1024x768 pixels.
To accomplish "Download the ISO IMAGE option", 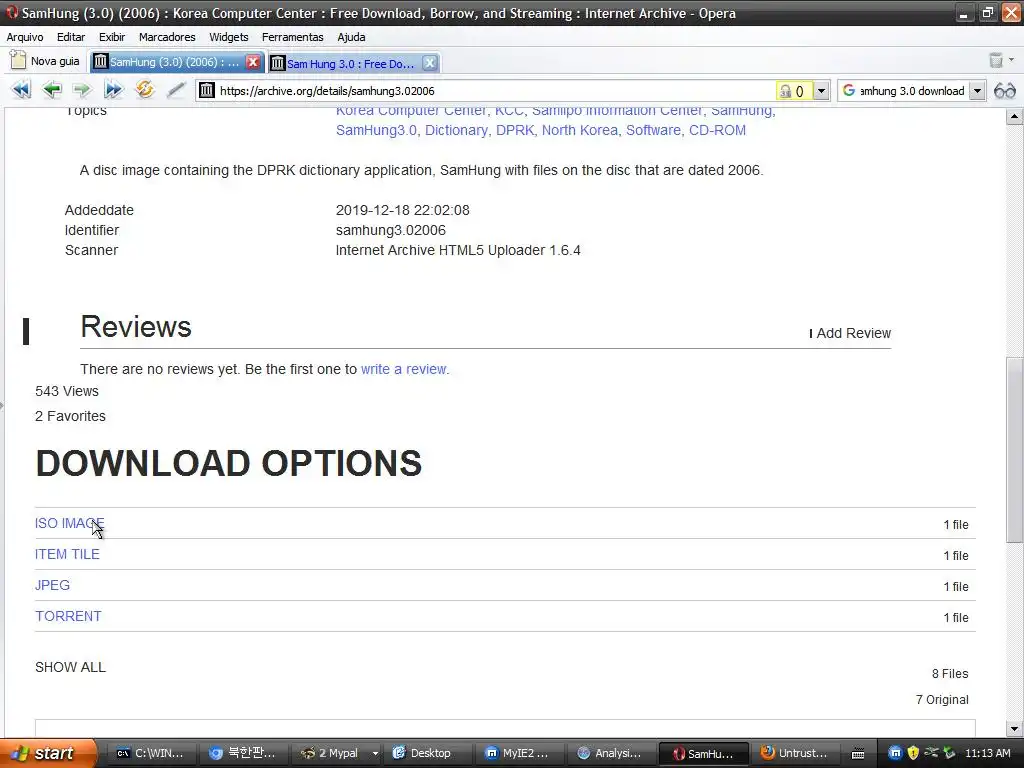I will click(x=69, y=523).
